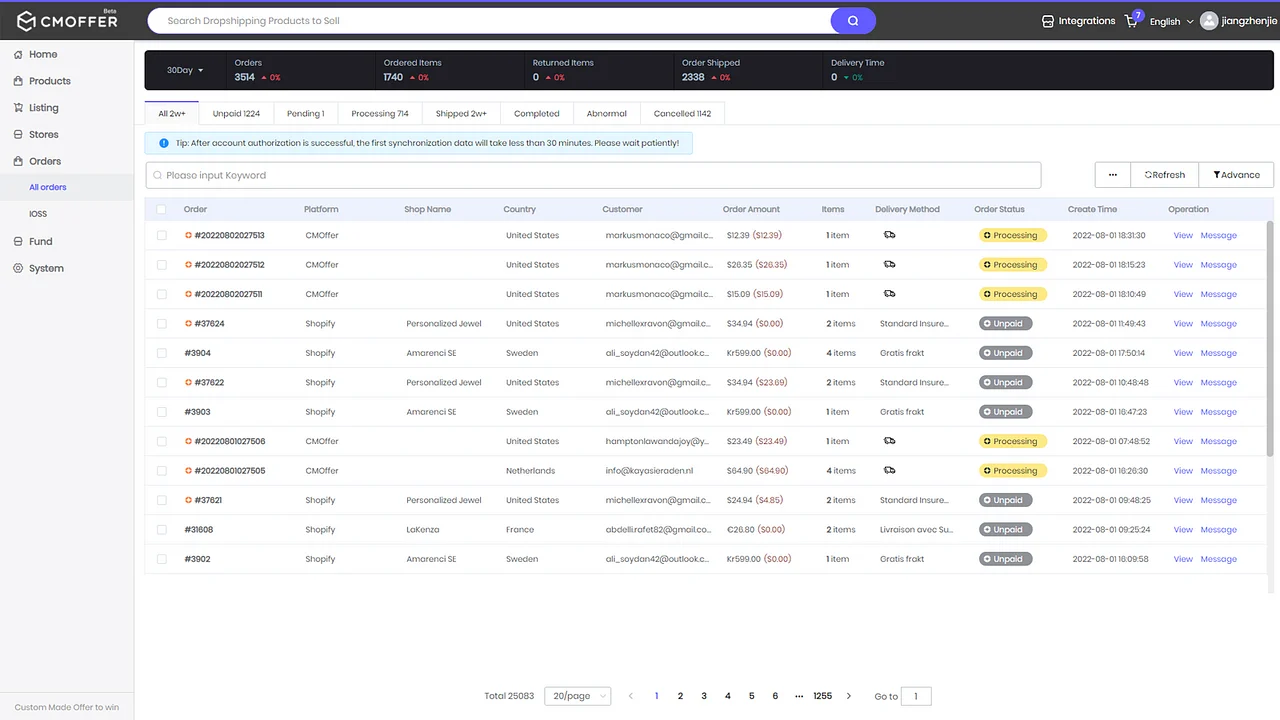Viewport: 1280px width, 720px height.
Task: Jump to page 1255 of results
Action: [822, 695]
